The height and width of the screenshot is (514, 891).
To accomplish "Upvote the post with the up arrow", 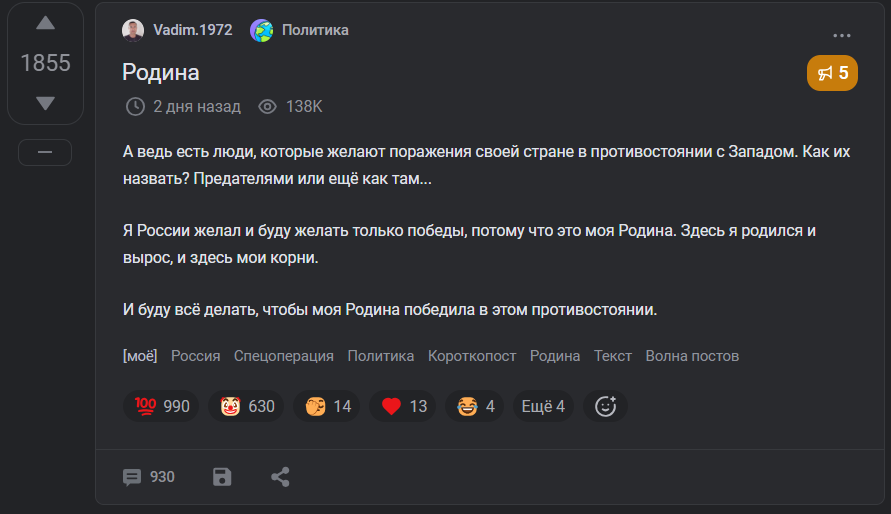I will 45,24.
